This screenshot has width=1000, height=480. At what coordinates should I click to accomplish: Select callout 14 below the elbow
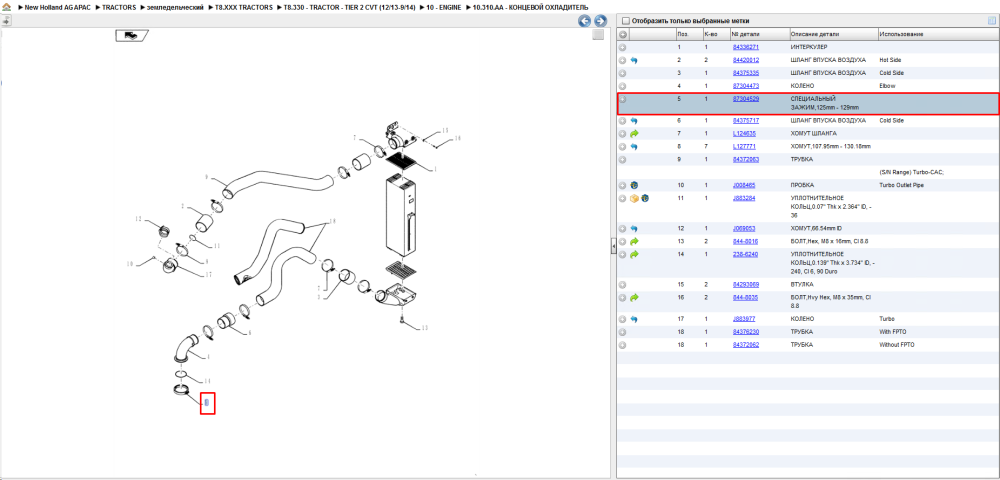pos(207,381)
